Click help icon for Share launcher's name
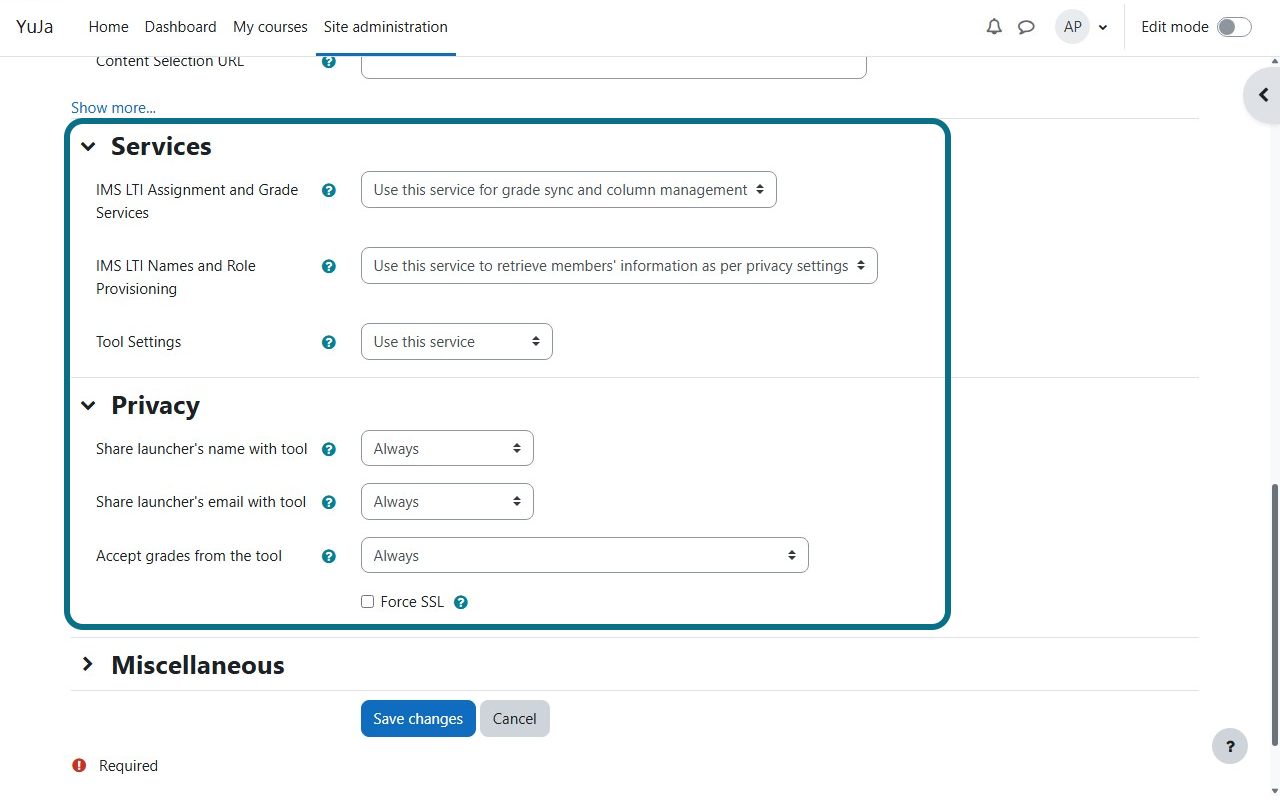This screenshot has width=1280, height=800. tap(328, 449)
